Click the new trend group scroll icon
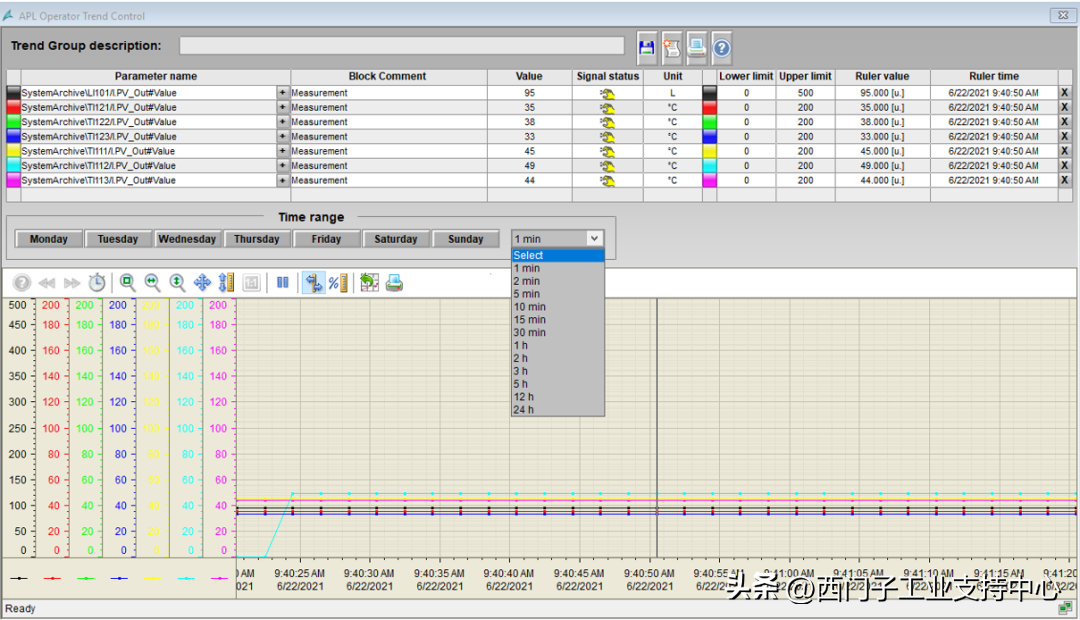This screenshot has width=1080, height=620. (x=671, y=47)
